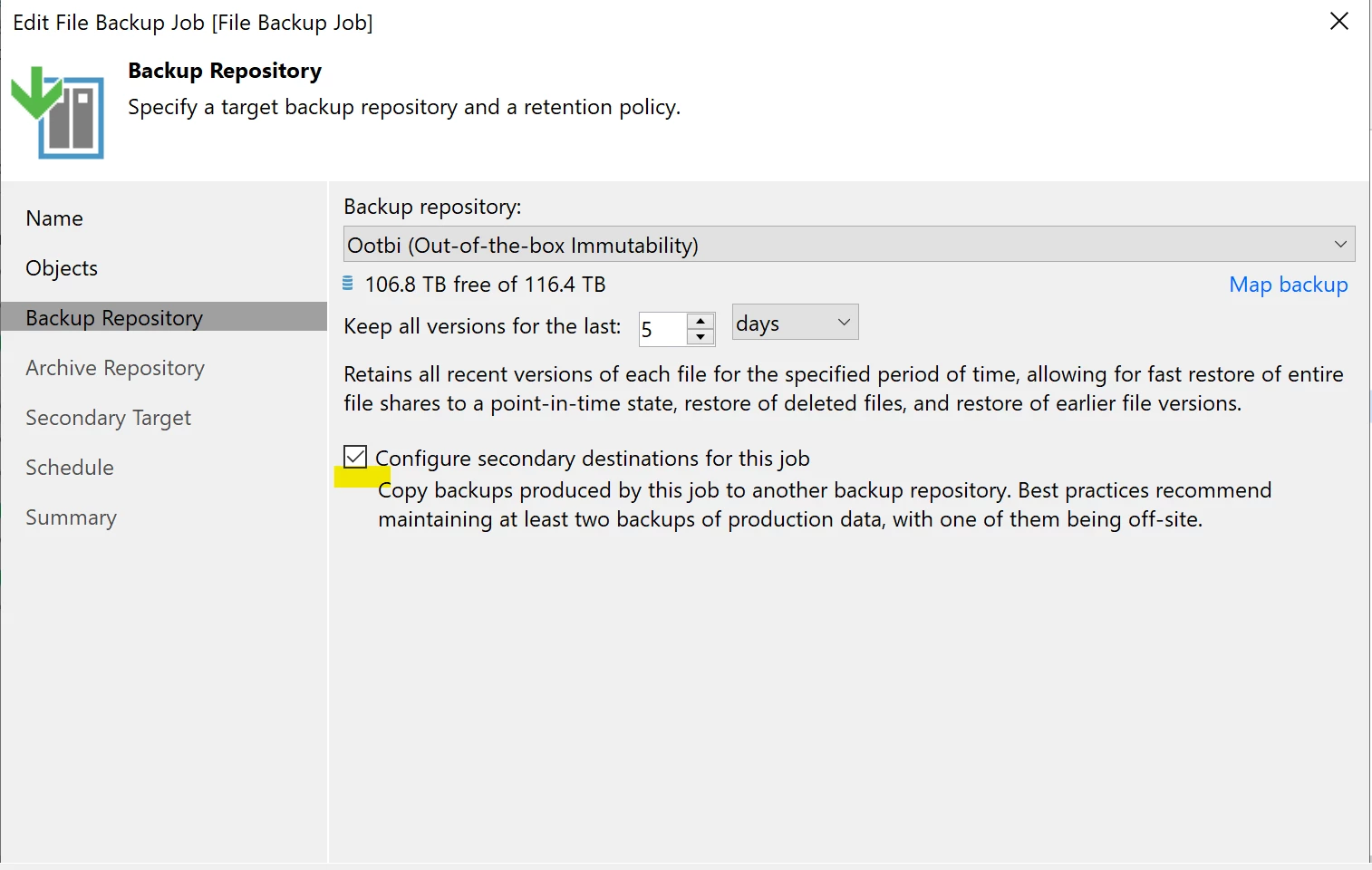Switch to Archive Repository step
The image size is (1372, 870).
[115, 368]
